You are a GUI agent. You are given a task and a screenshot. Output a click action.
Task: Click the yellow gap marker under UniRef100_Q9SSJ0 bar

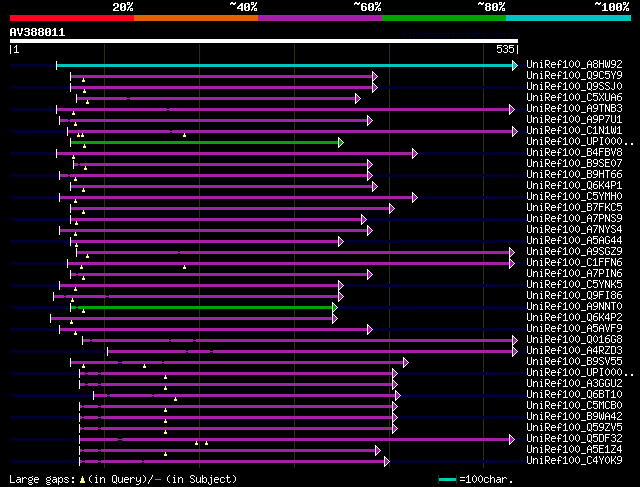click(x=84, y=91)
